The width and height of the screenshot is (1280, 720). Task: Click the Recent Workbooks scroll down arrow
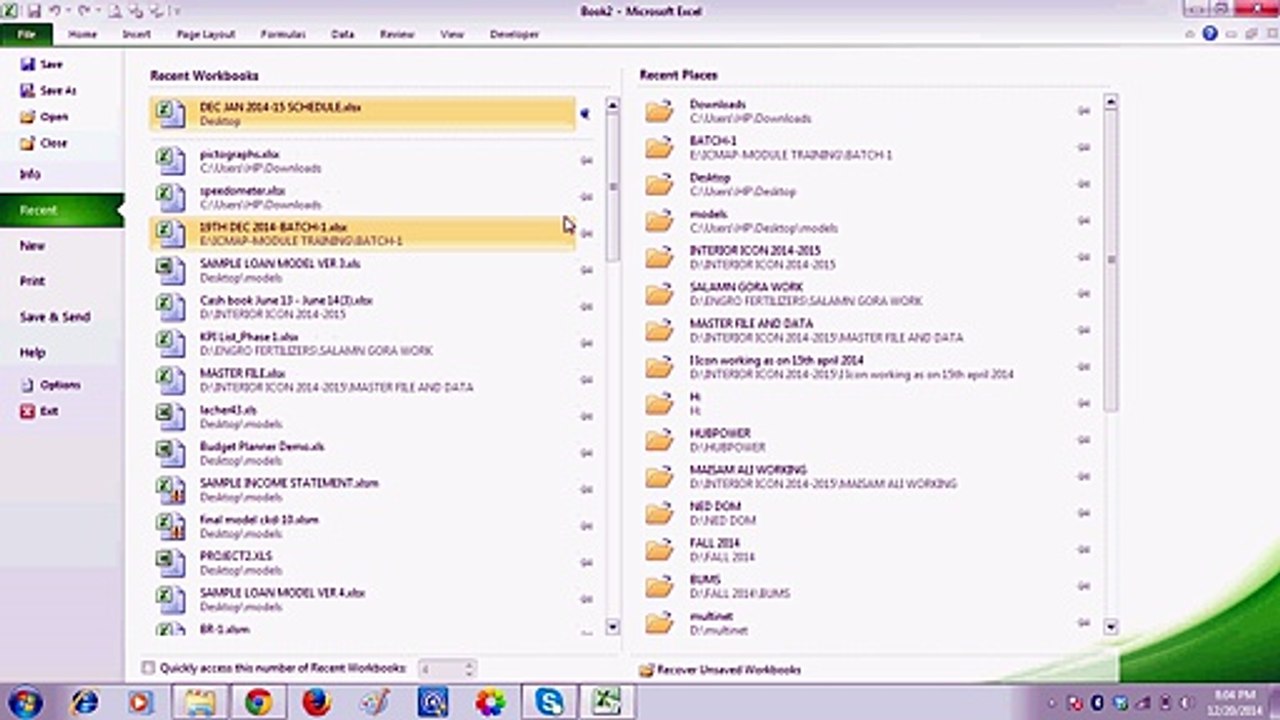[613, 627]
